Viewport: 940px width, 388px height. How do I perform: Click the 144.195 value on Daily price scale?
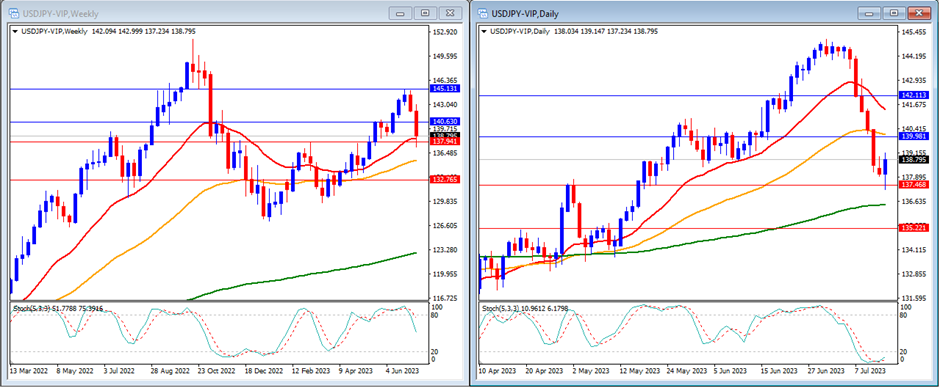(x=913, y=56)
